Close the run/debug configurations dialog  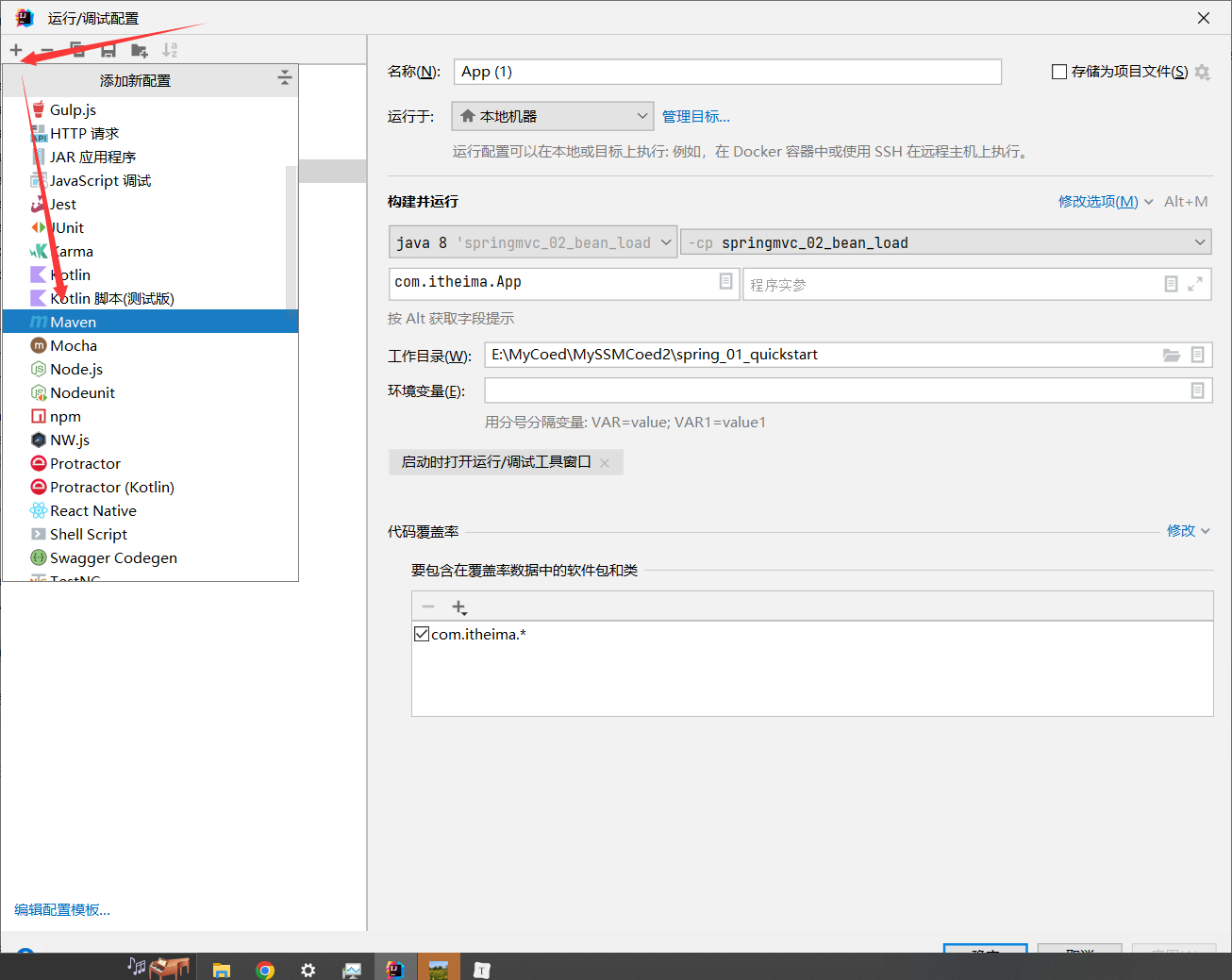[x=1204, y=18]
